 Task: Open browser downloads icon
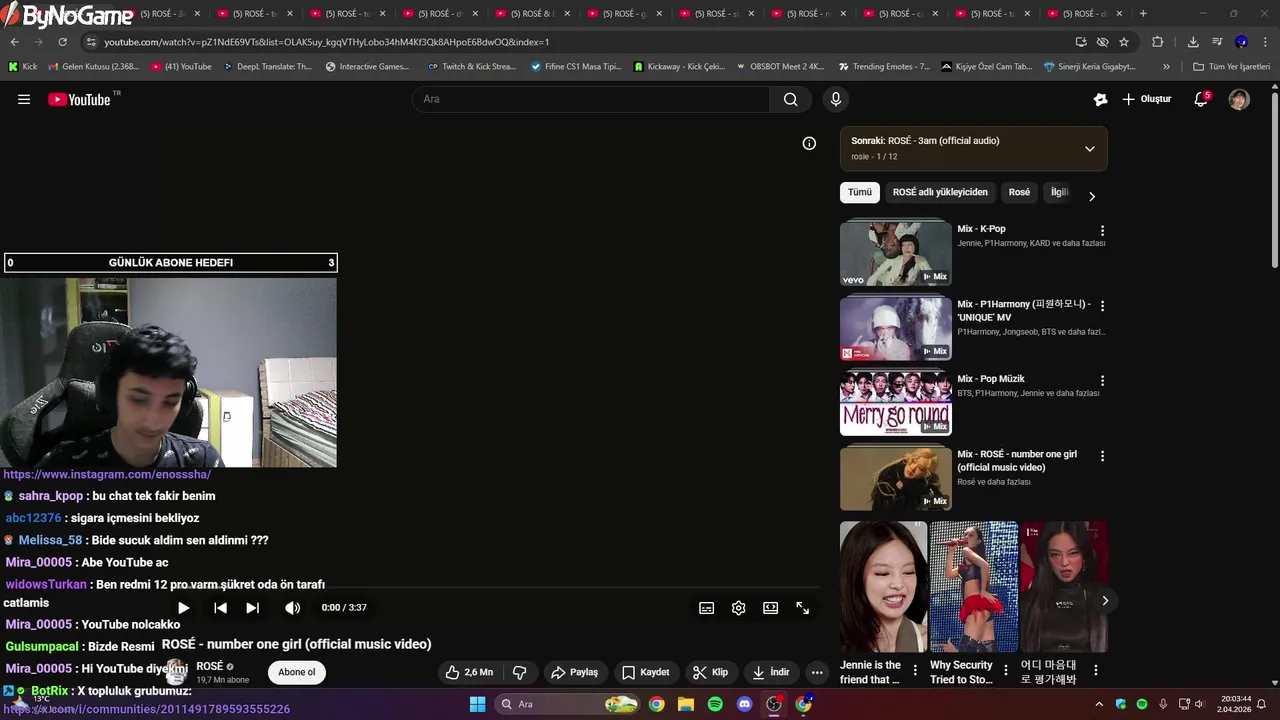pos(1193,42)
